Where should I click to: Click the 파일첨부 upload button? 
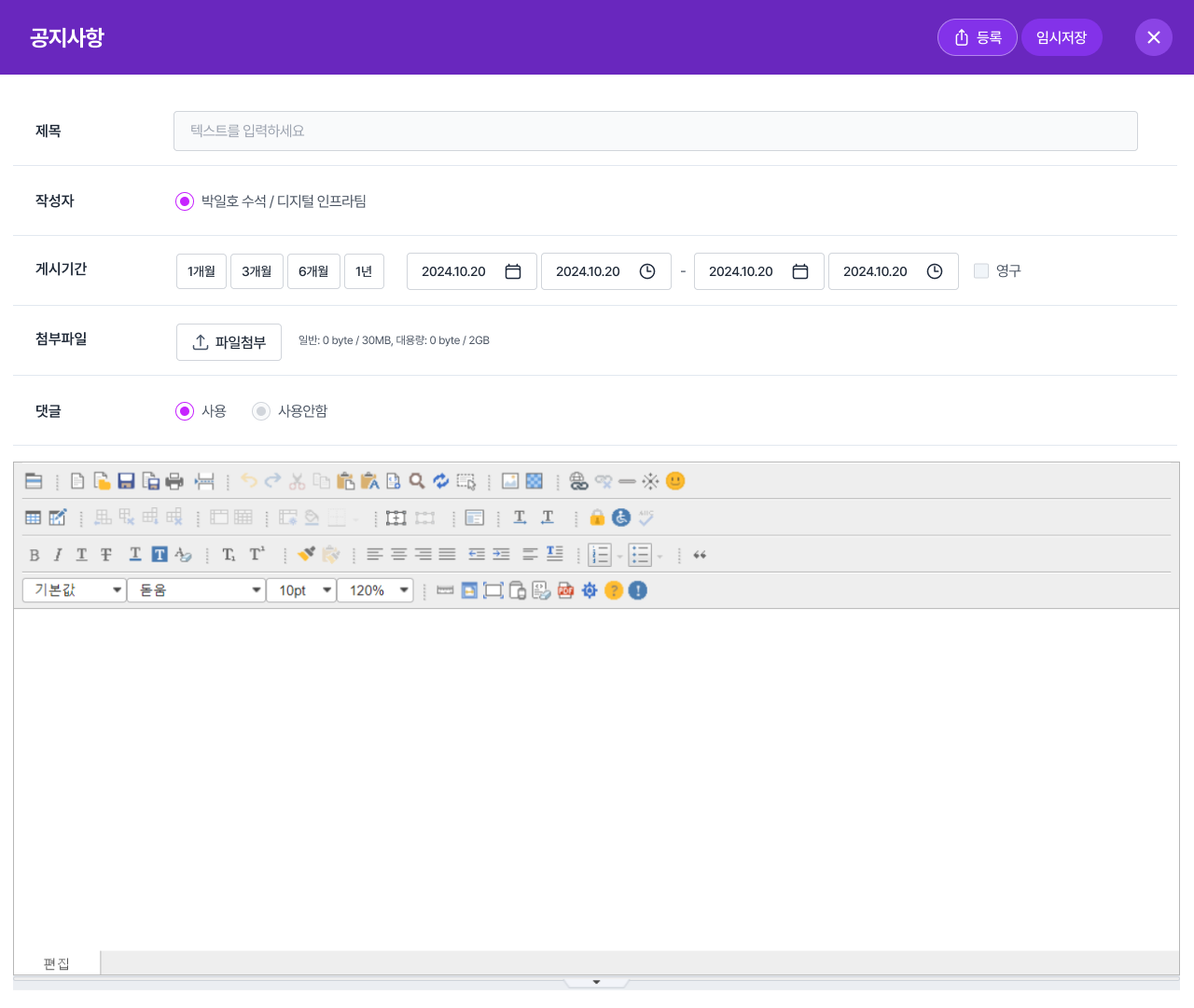(x=229, y=342)
